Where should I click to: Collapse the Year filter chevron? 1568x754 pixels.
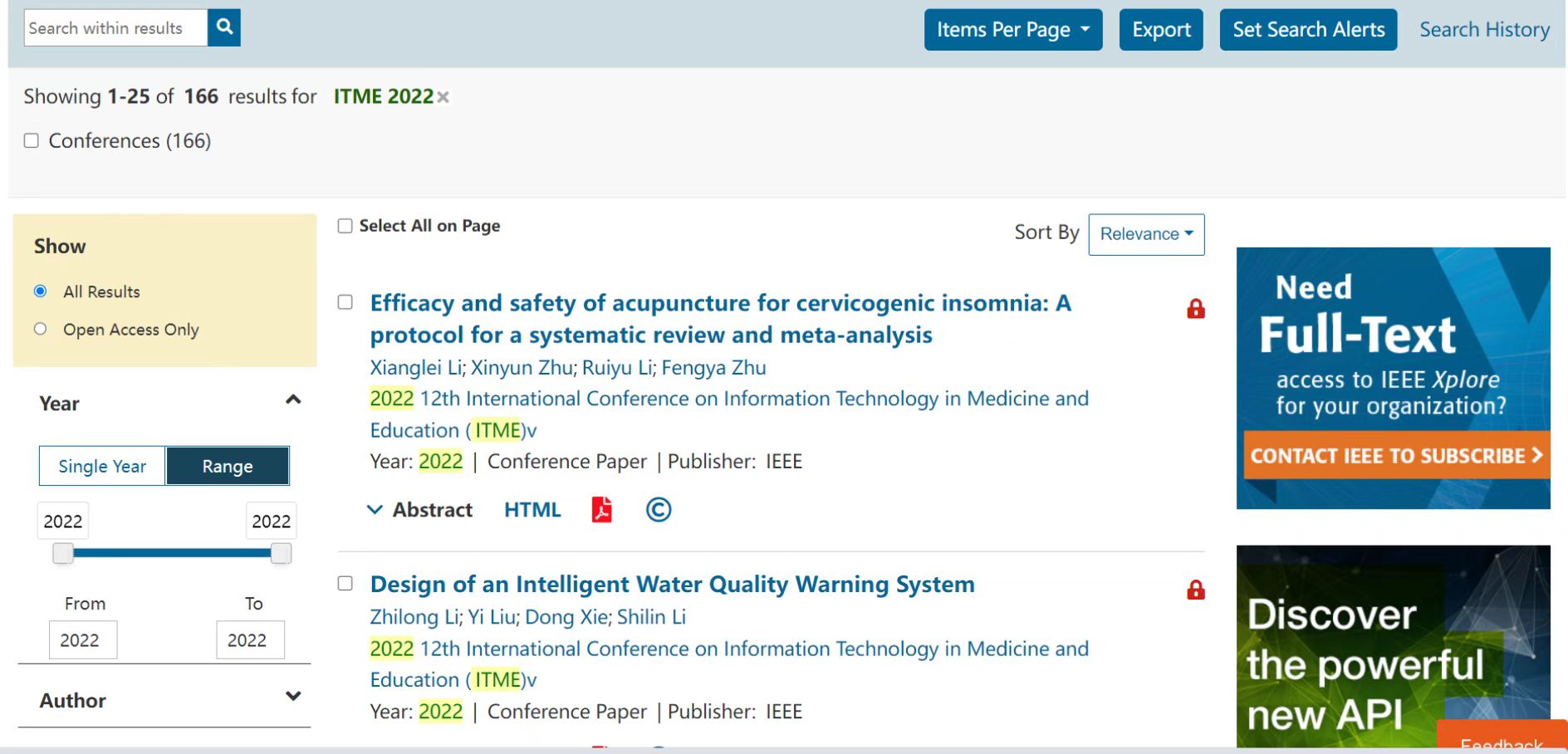(292, 400)
